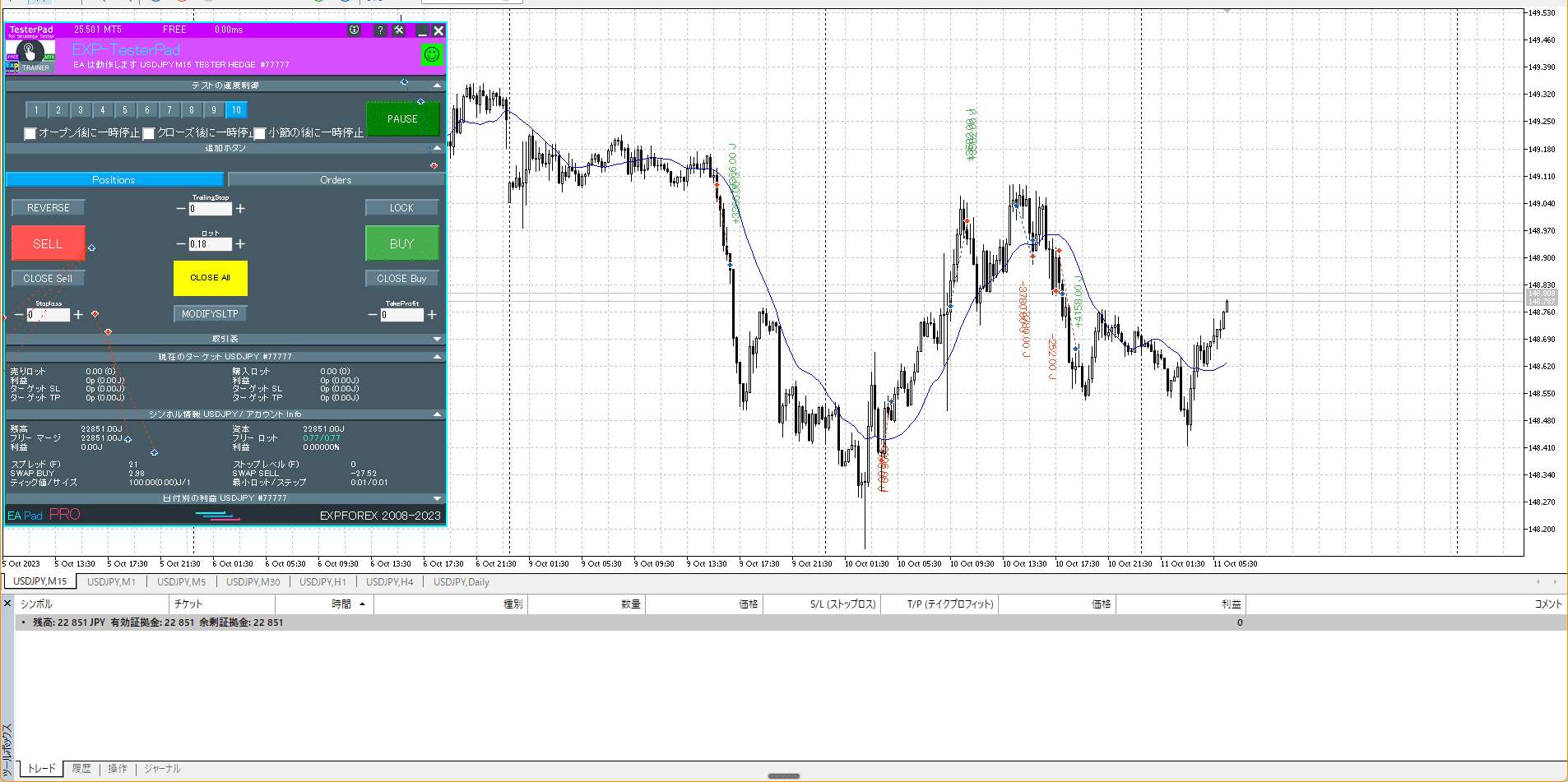Enable pause after close checkbox

tap(149, 133)
